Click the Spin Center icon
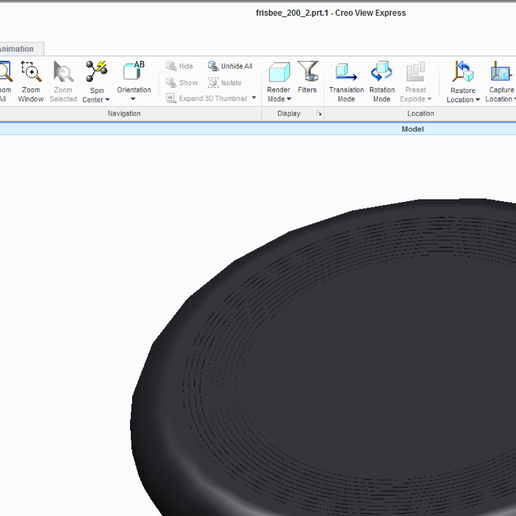The image size is (516, 516). [97, 71]
